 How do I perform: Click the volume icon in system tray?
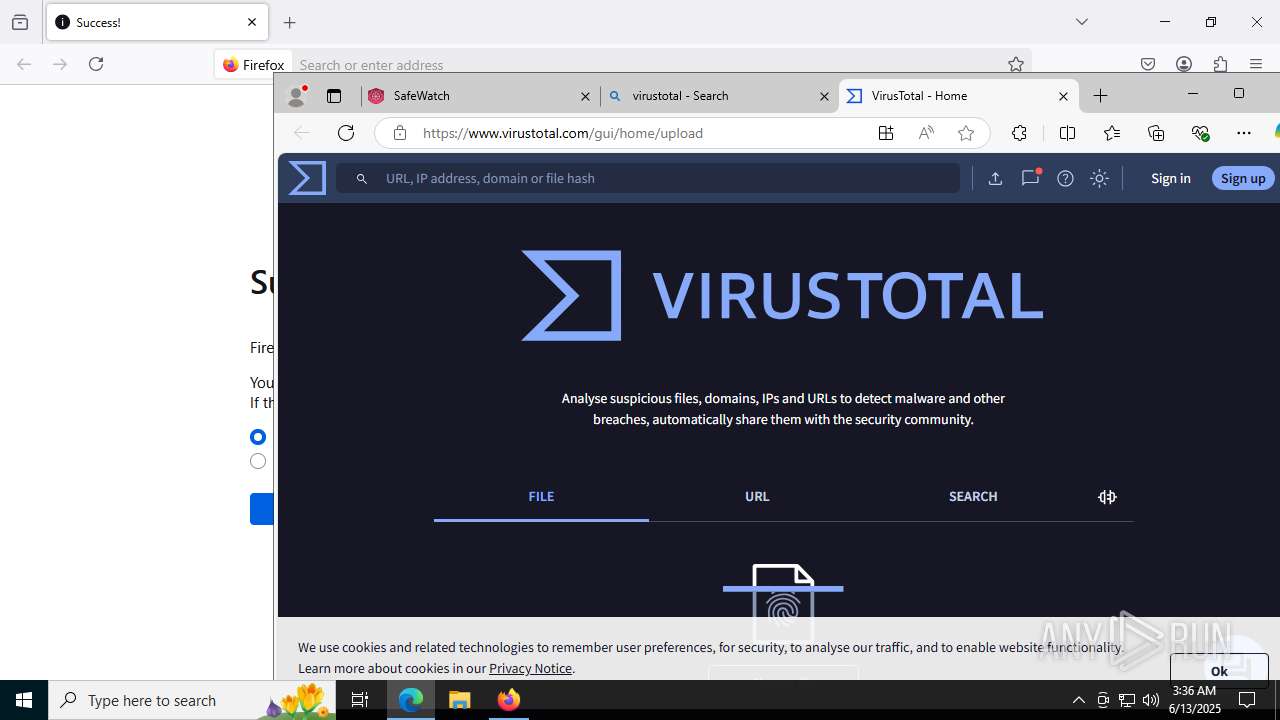pyautogui.click(x=1151, y=700)
